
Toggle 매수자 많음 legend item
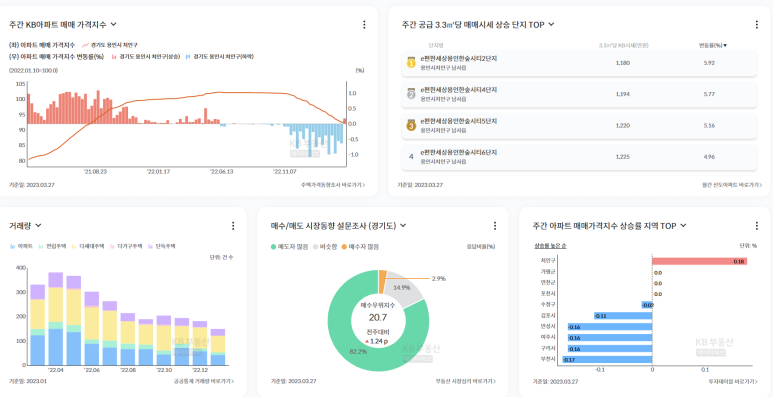tap(360, 247)
